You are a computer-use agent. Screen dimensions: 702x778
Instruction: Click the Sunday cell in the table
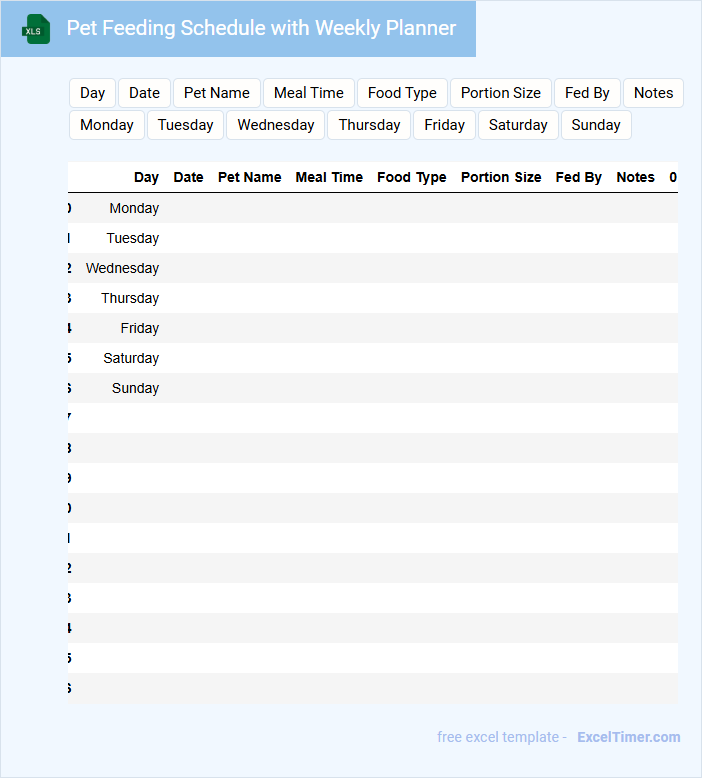click(x=135, y=389)
